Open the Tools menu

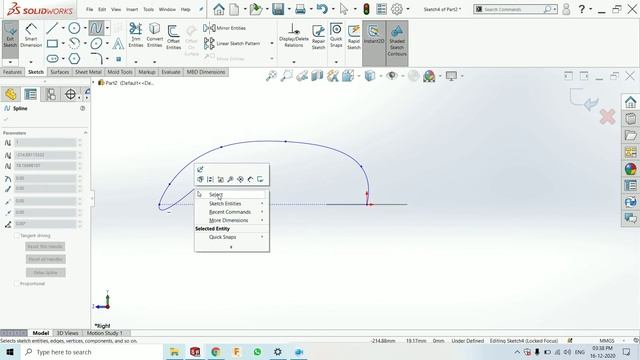(x=149, y=9)
